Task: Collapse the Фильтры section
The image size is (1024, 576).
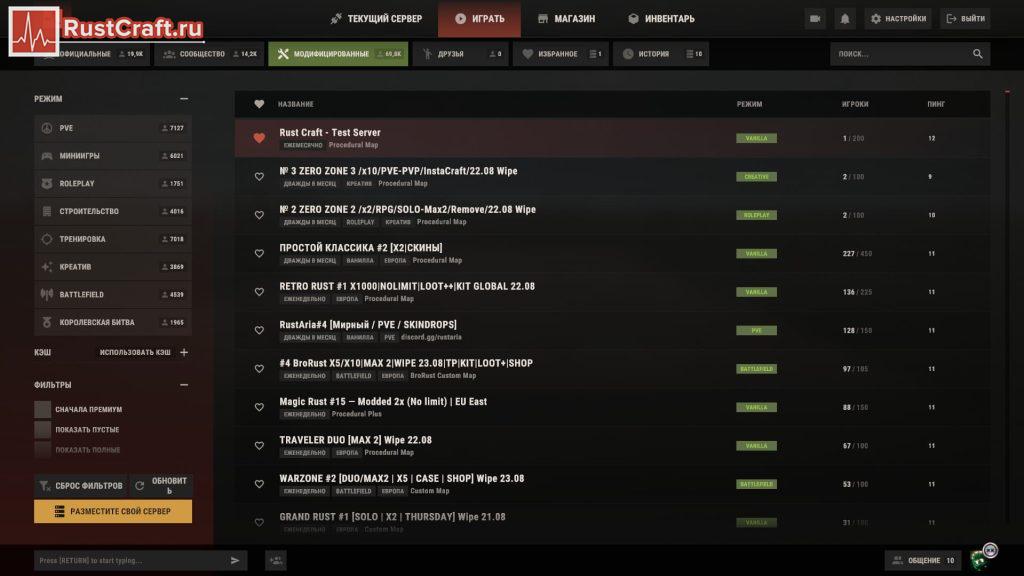Action: pyautogui.click(x=184, y=385)
